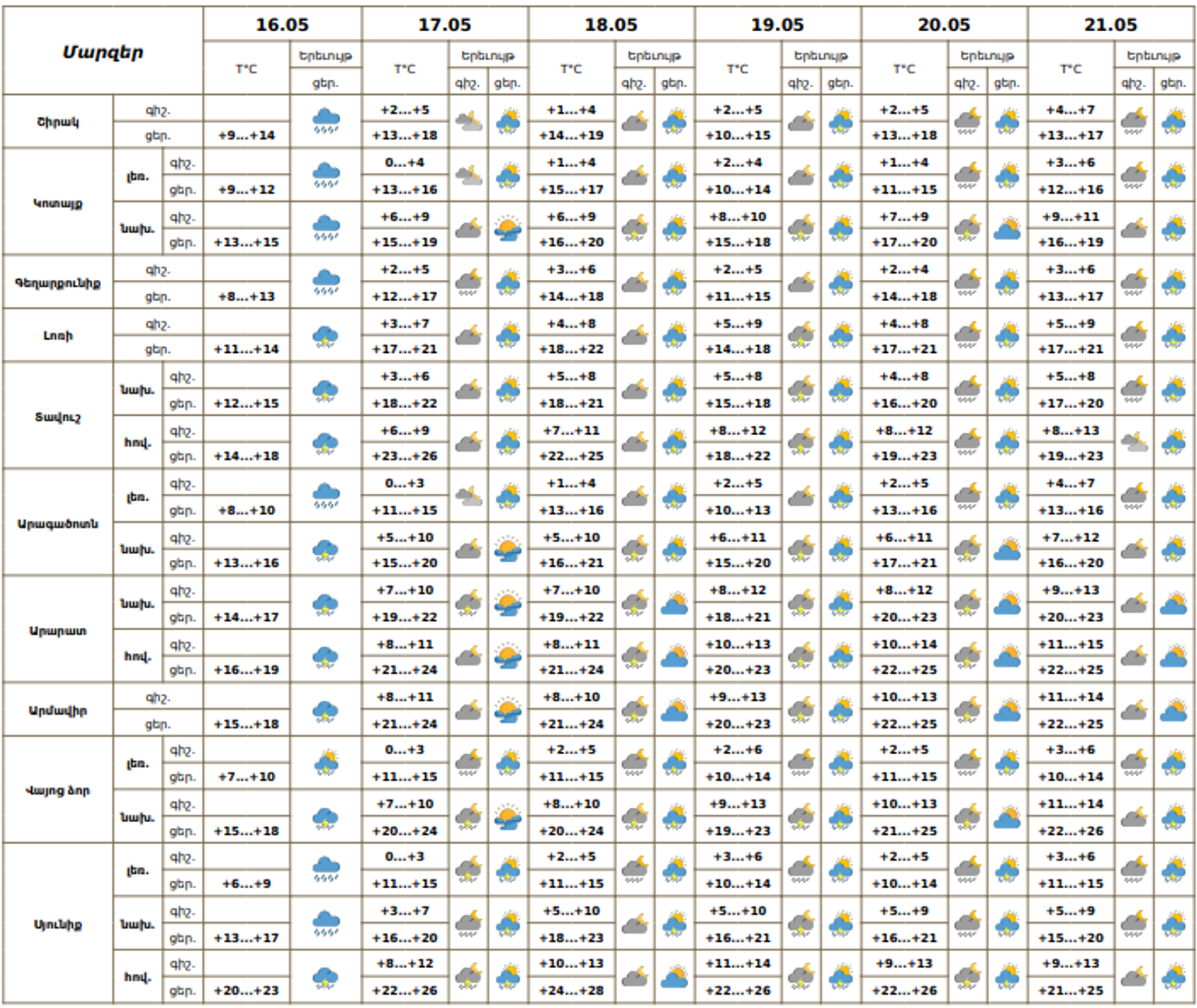Click the Գեղարքունիք region label
1197x1008 pixels.
(x=58, y=282)
